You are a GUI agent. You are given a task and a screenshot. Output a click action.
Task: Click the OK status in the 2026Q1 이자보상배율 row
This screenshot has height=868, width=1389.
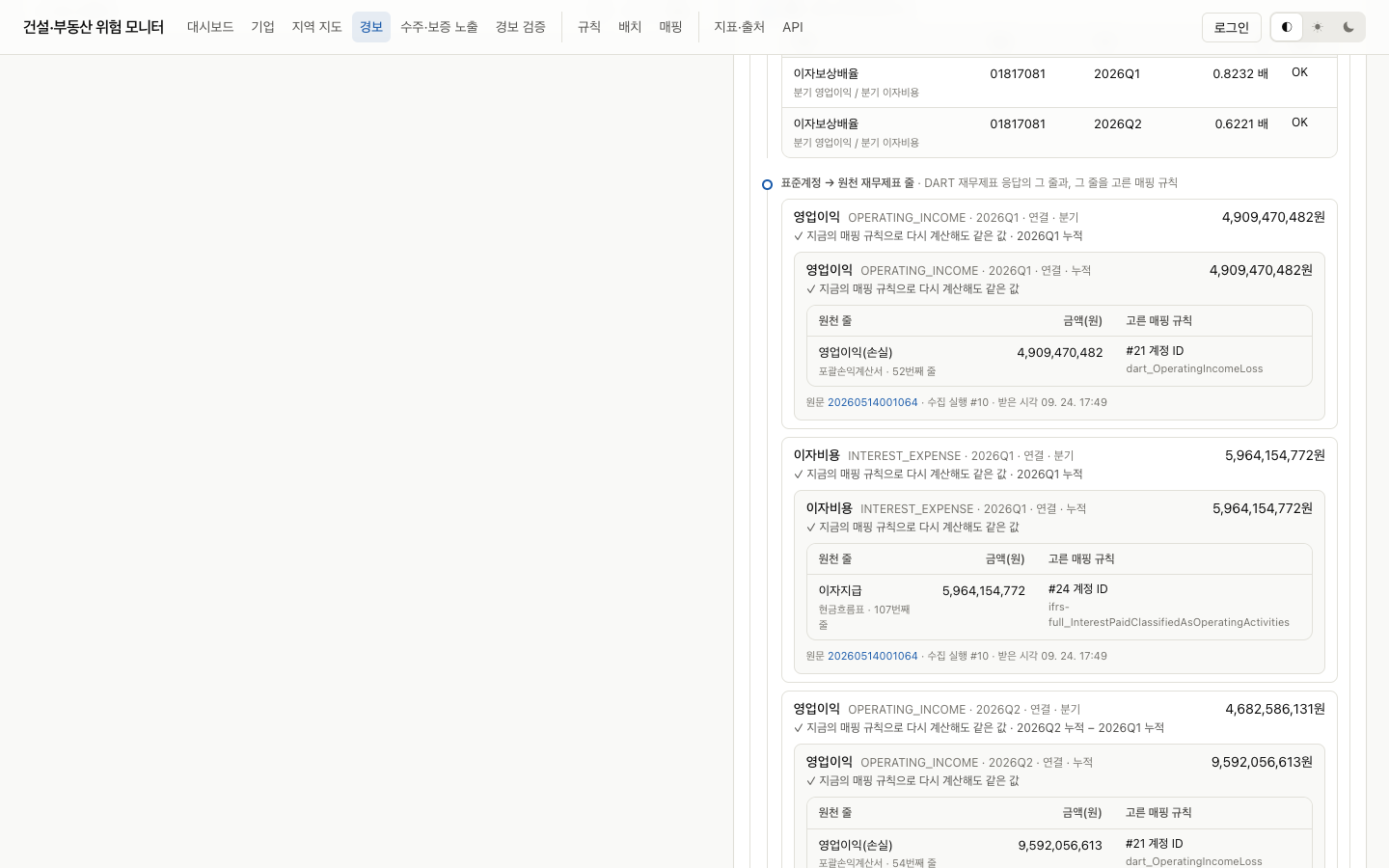(x=1300, y=72)
